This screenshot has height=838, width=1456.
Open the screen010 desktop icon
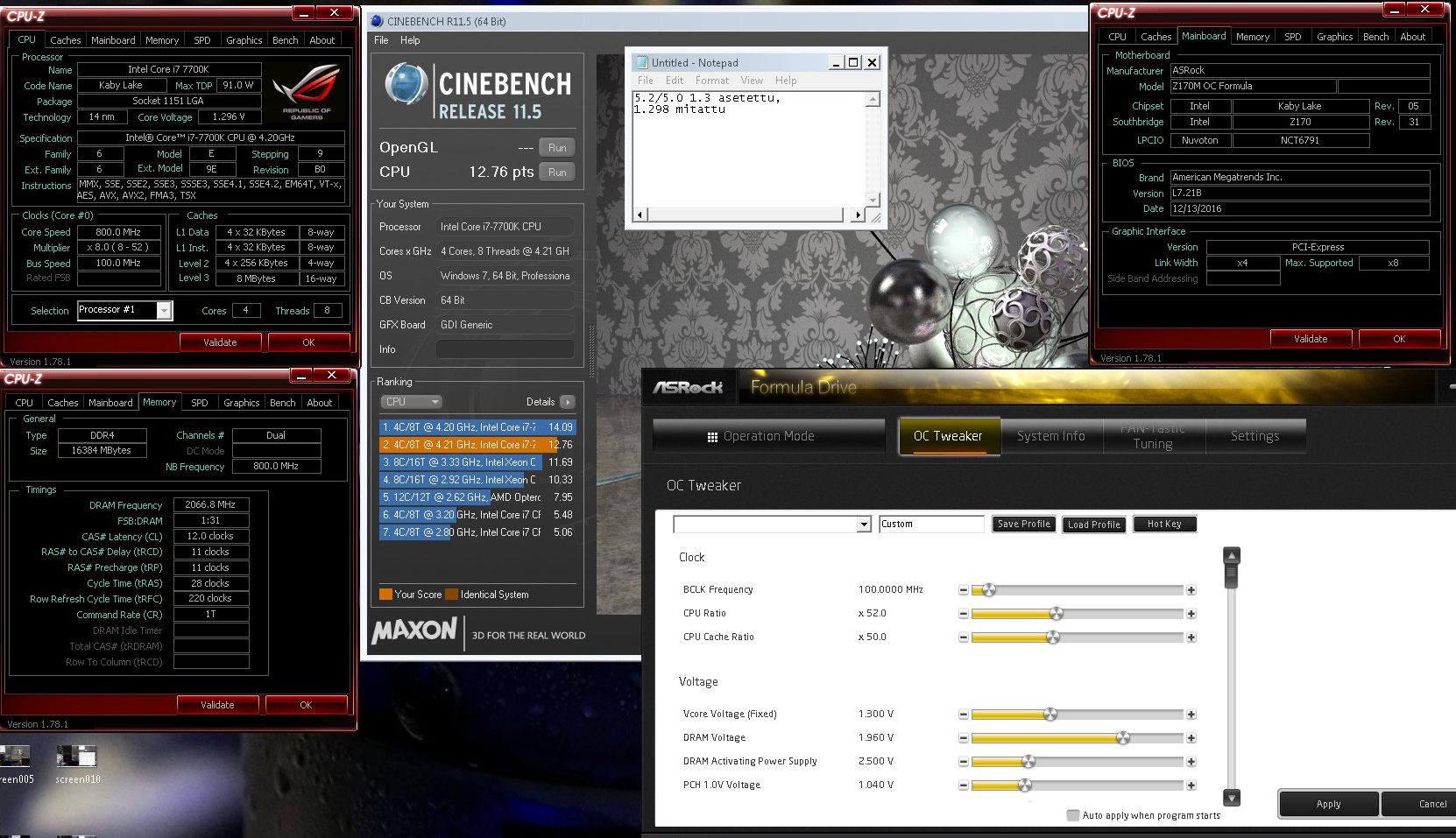(x=77, y=764)
